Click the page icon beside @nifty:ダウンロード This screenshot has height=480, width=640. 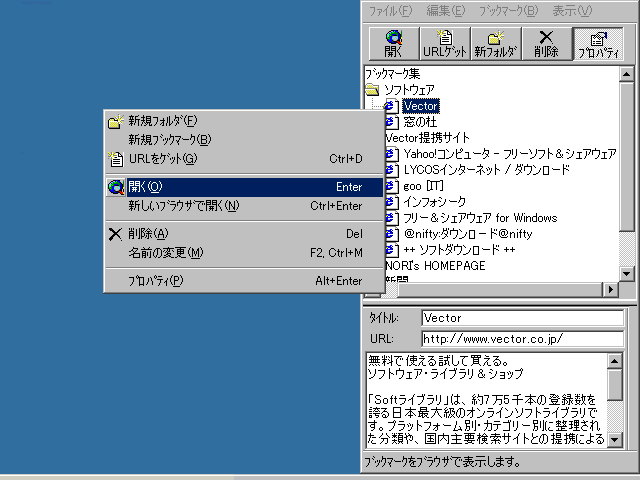pos(392,234)
